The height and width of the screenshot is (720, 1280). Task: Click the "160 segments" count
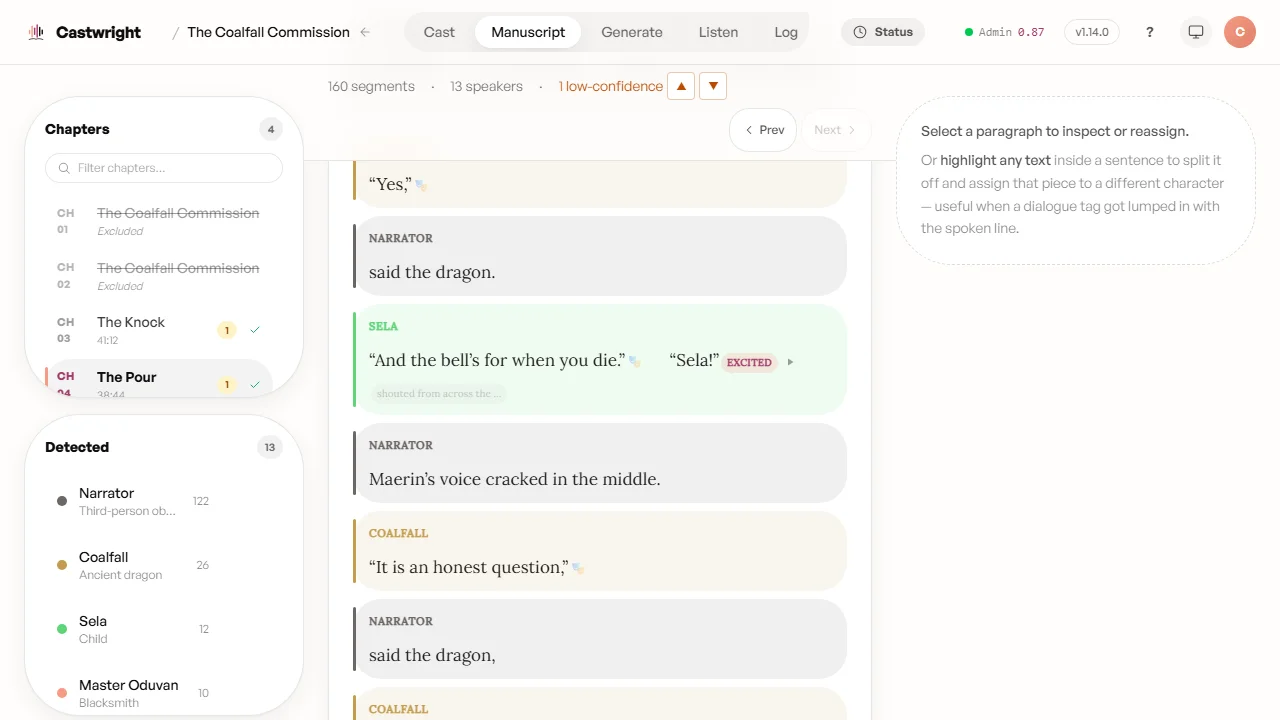371,86
